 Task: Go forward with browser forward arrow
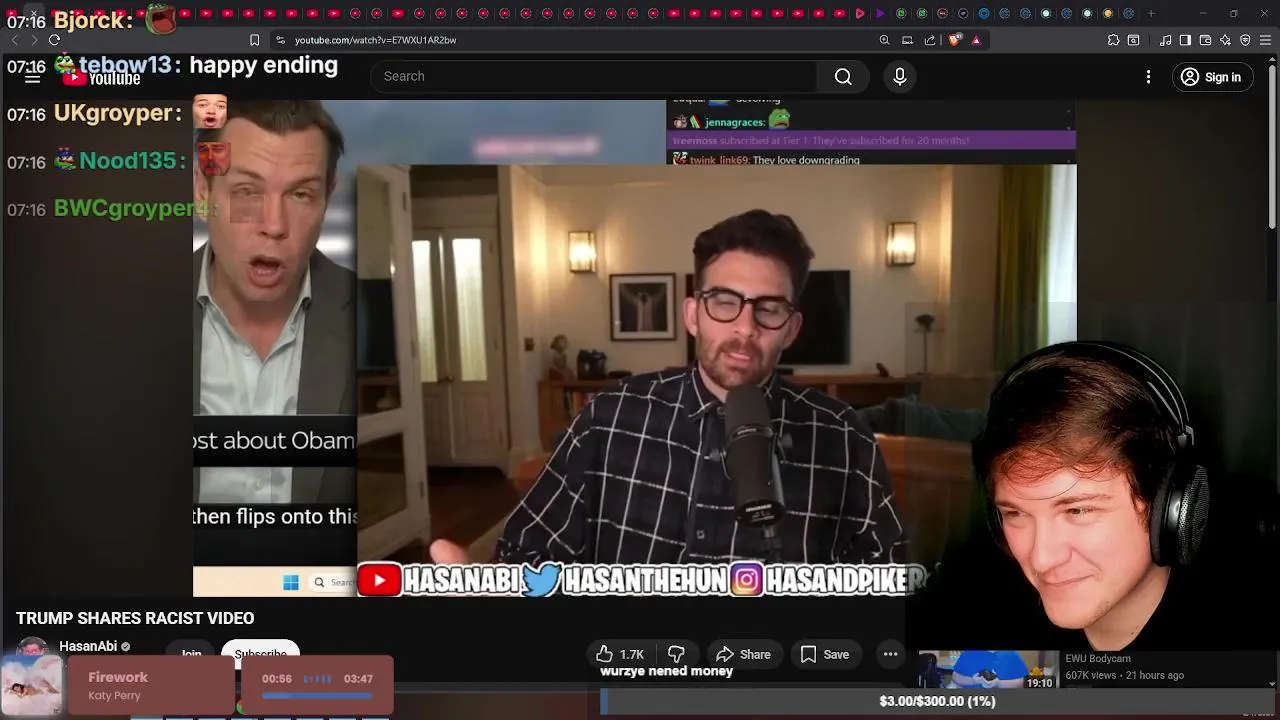coord(34,40)
